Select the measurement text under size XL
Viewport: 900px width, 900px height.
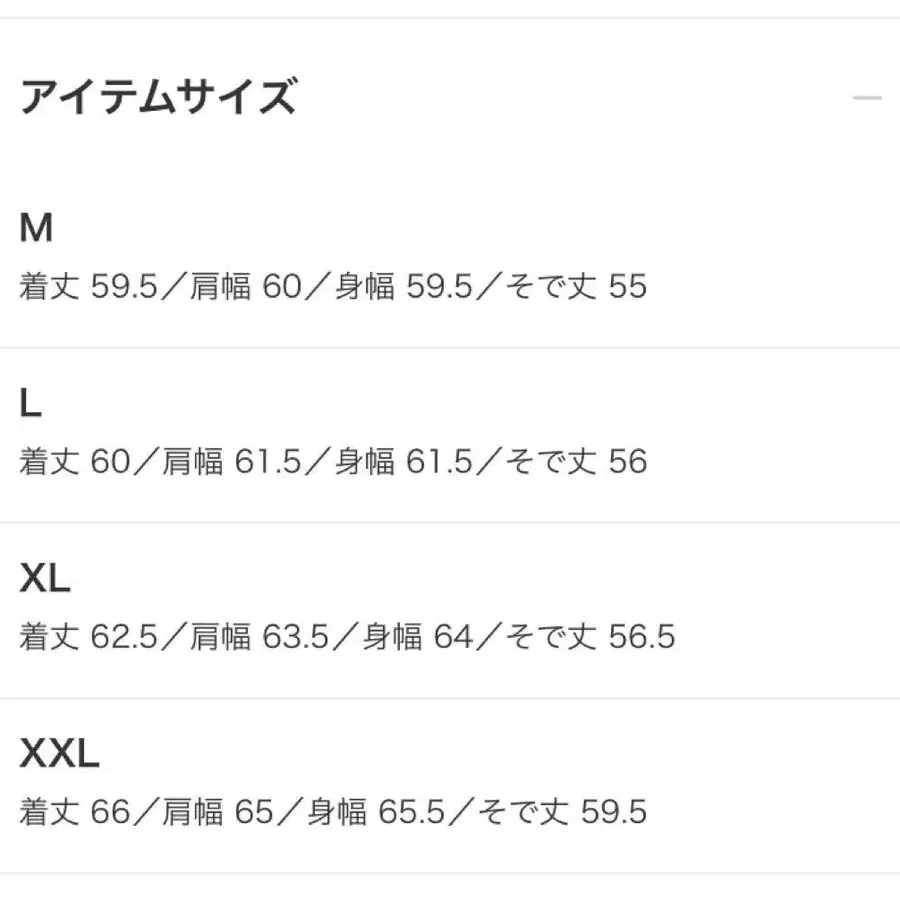click(x=345, y=635)
